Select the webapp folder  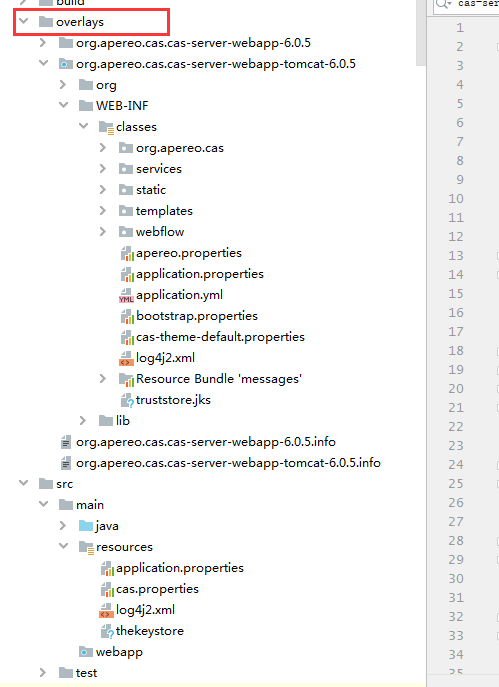click(119, 652)
